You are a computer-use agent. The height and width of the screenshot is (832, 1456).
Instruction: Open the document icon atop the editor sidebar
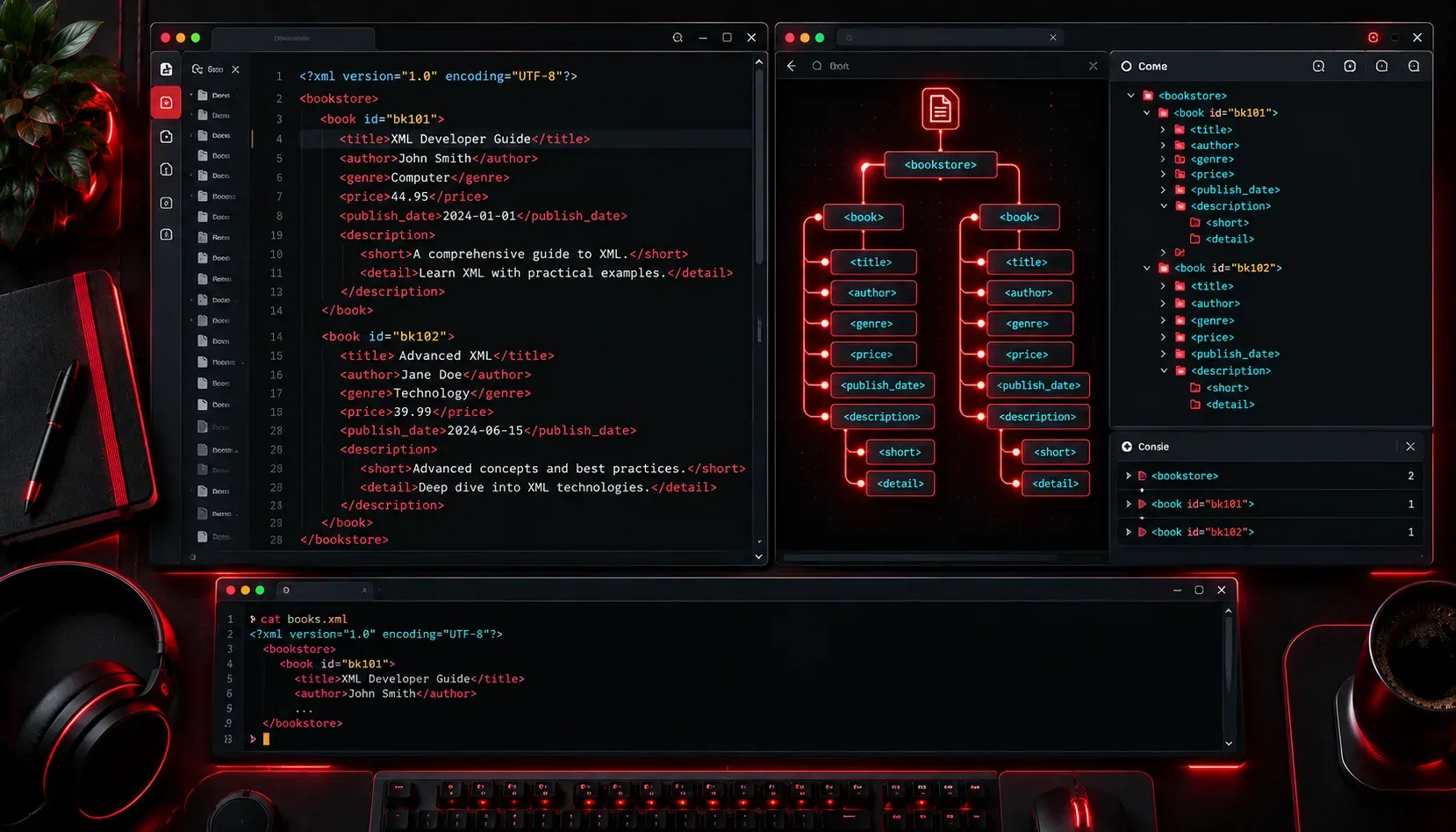coord(166,69)
